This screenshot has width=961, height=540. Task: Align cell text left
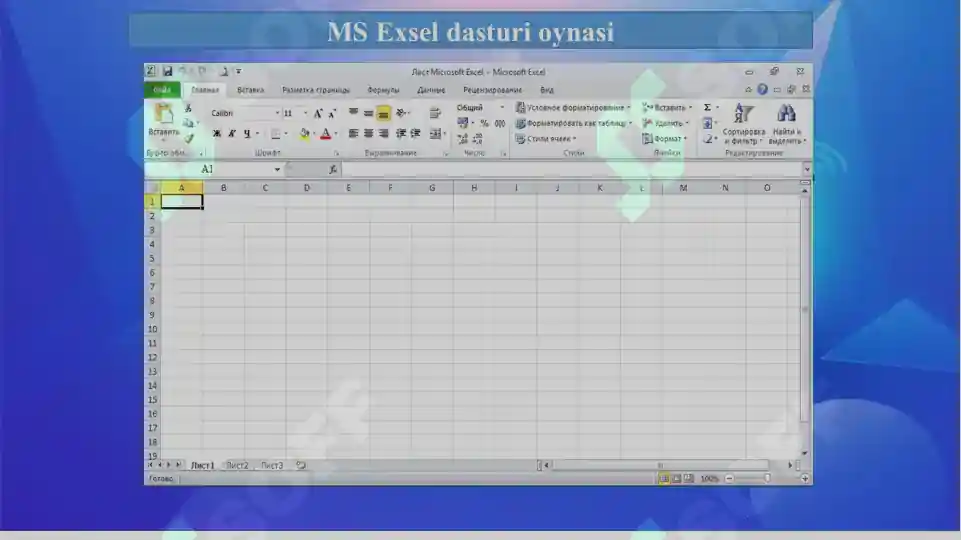coord(353,134)
